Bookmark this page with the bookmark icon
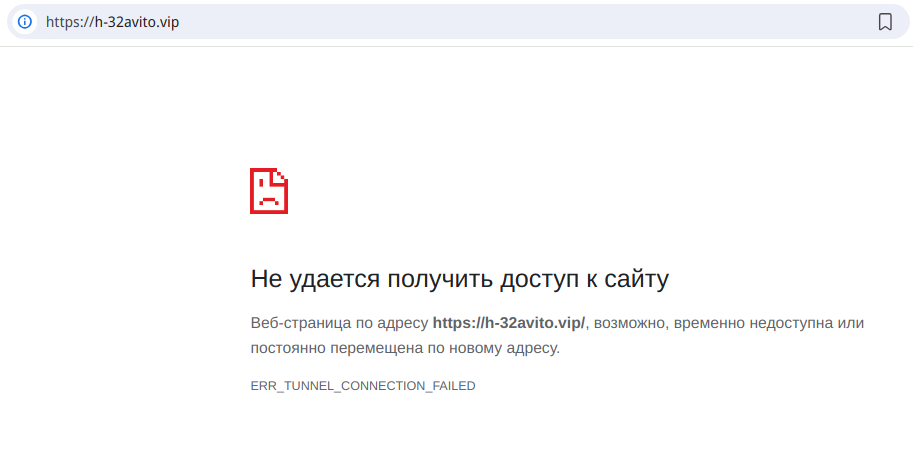 tap(884, 22)
